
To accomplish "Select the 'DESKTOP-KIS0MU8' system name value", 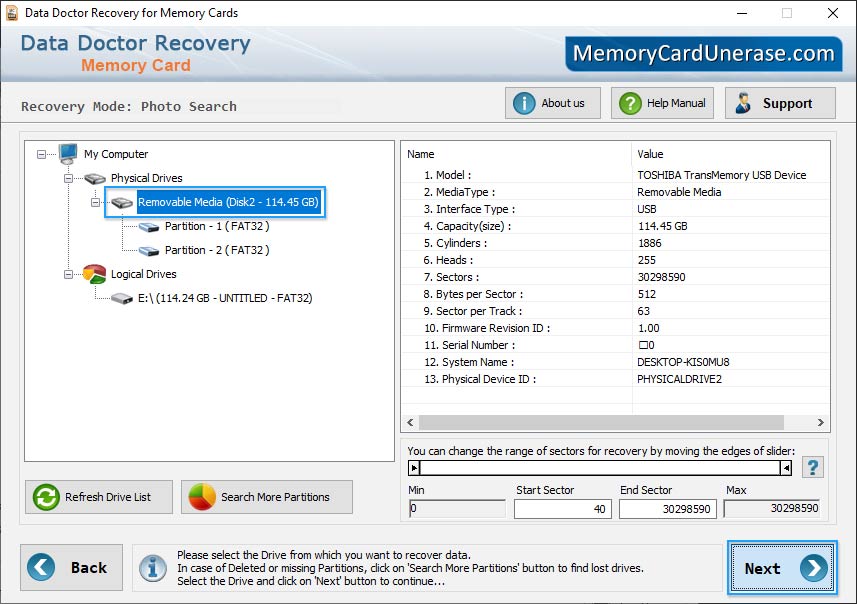I will pos(683,362).
